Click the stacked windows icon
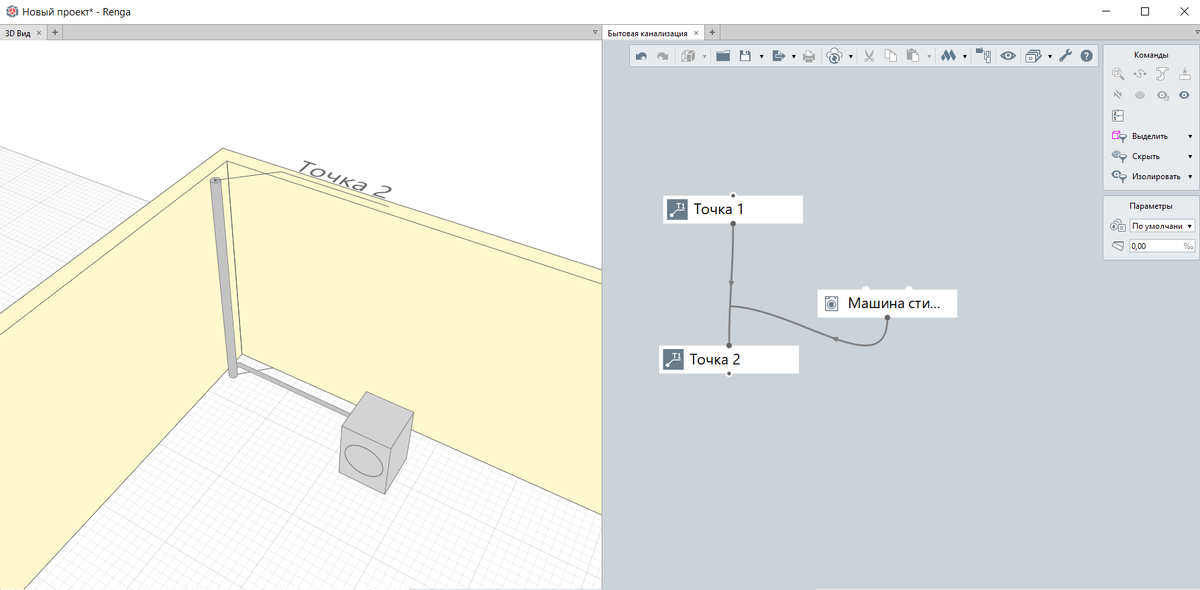 click(x=1034, y=56)
